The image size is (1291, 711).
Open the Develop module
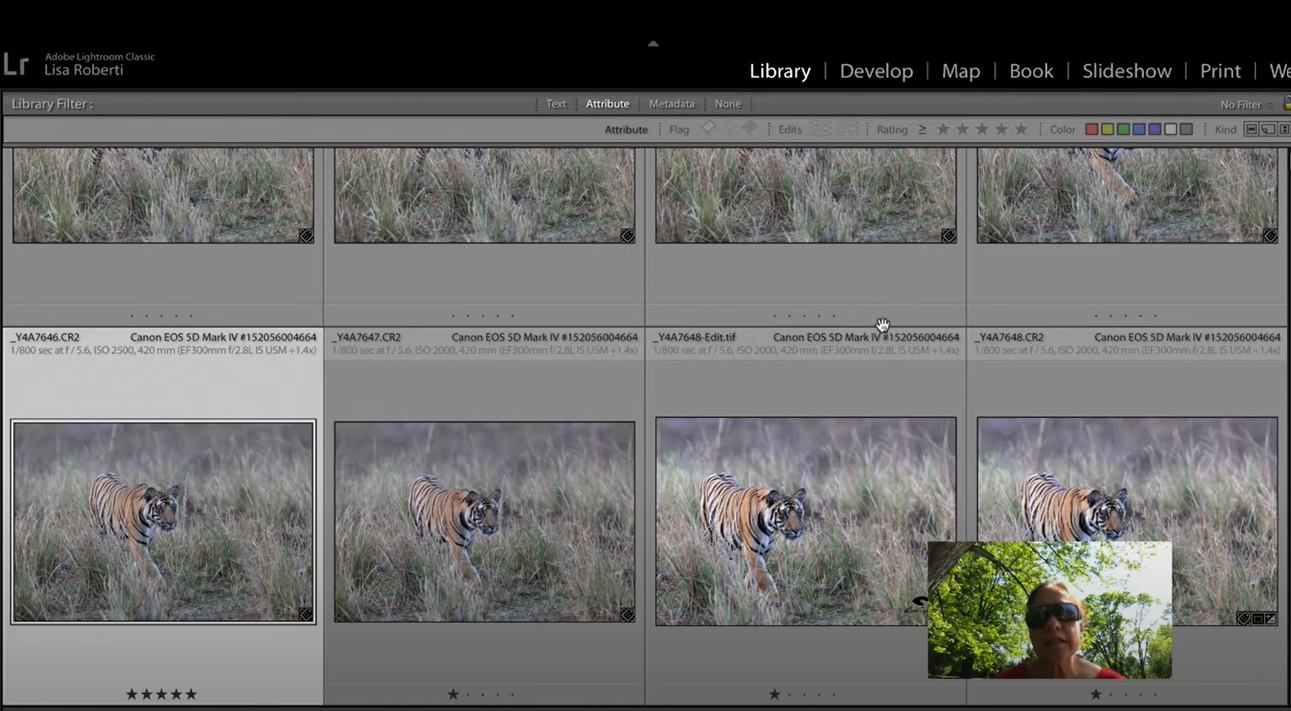coord(876,71)
